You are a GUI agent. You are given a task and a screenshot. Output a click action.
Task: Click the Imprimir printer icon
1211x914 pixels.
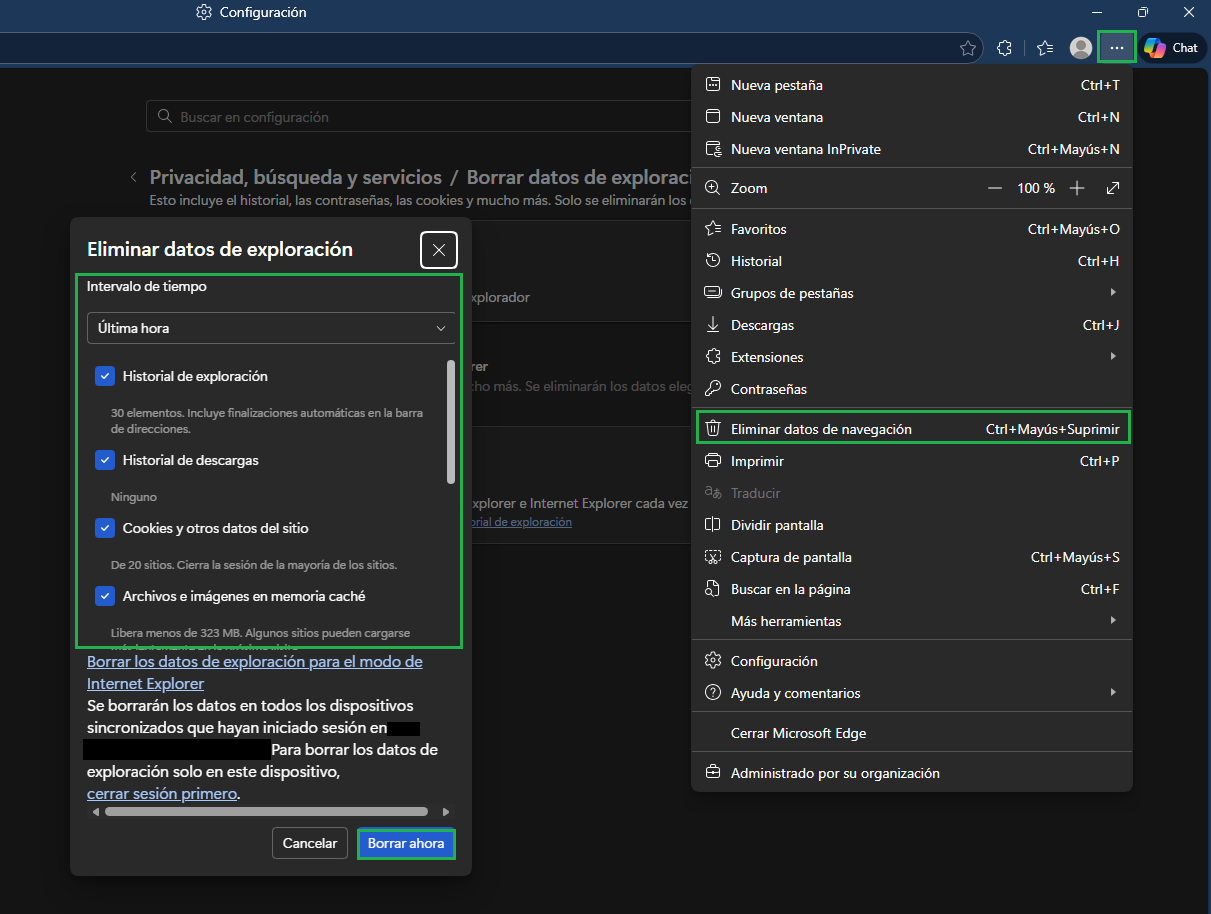coord(713,461)
